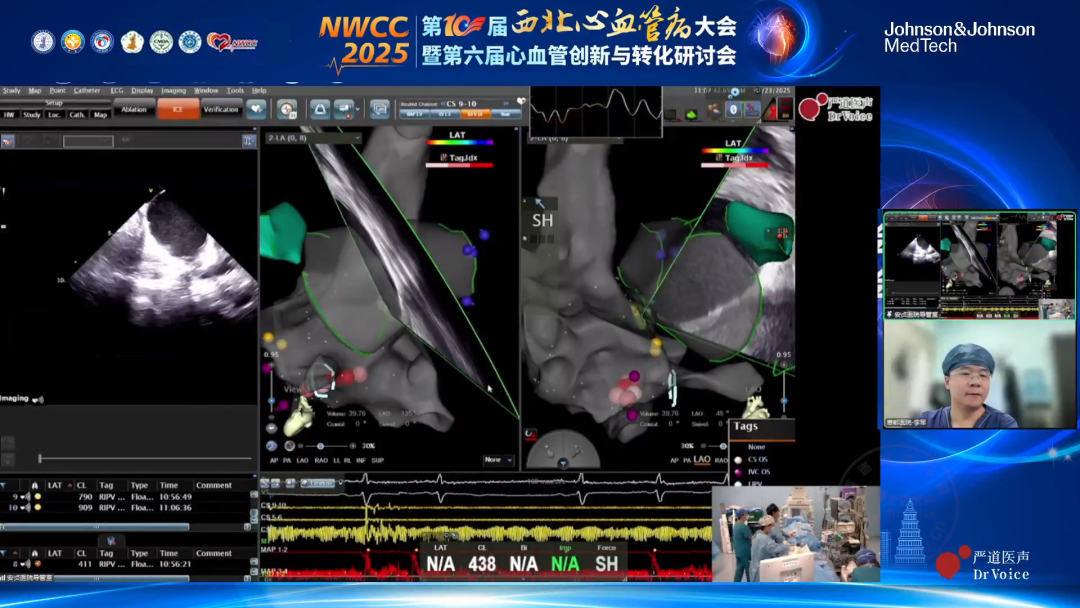Screen dimensions: 1080x608
Task: Open the Study menu
Action: 12,90
